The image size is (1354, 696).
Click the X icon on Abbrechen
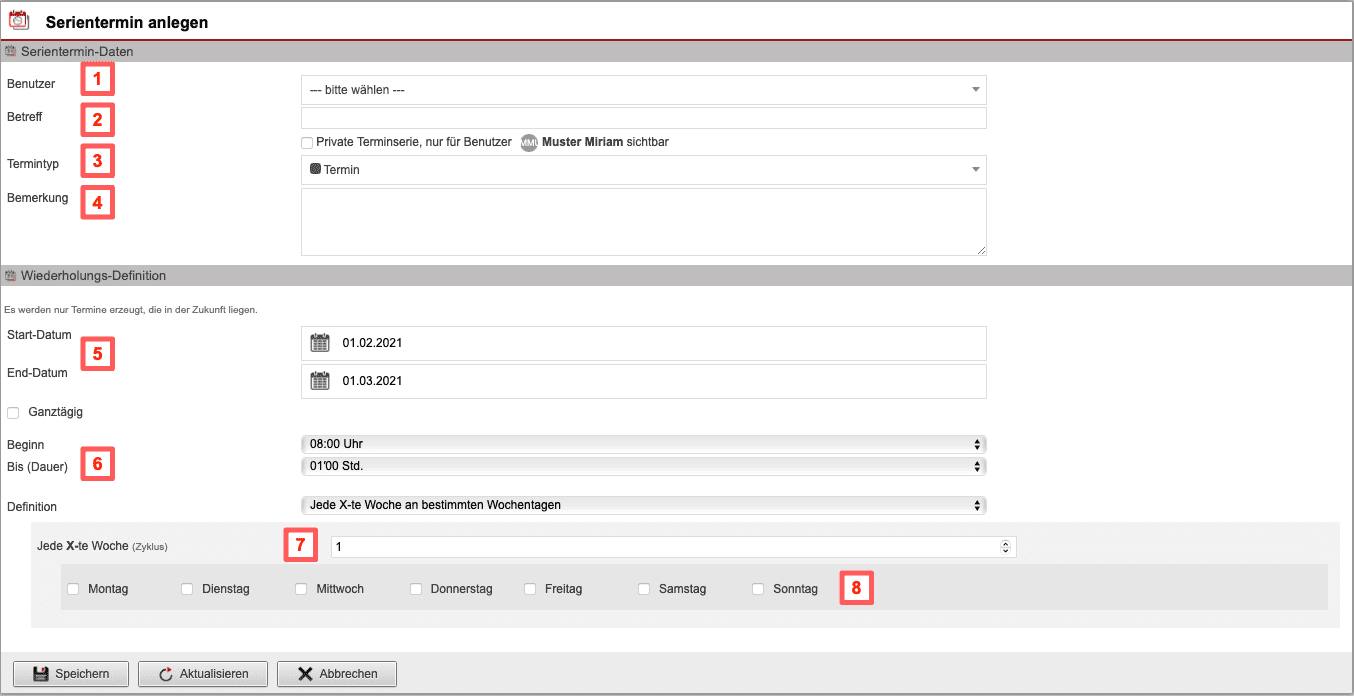(305, 674)
